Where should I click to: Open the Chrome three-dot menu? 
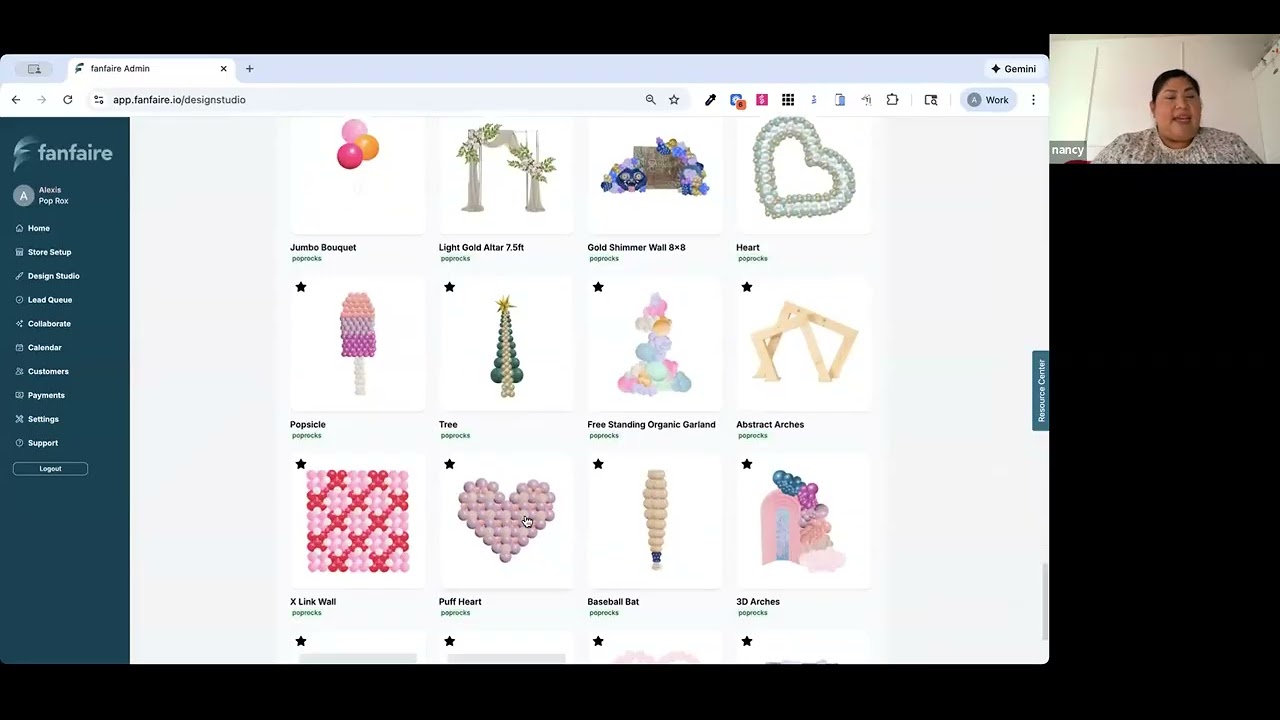1033,100
